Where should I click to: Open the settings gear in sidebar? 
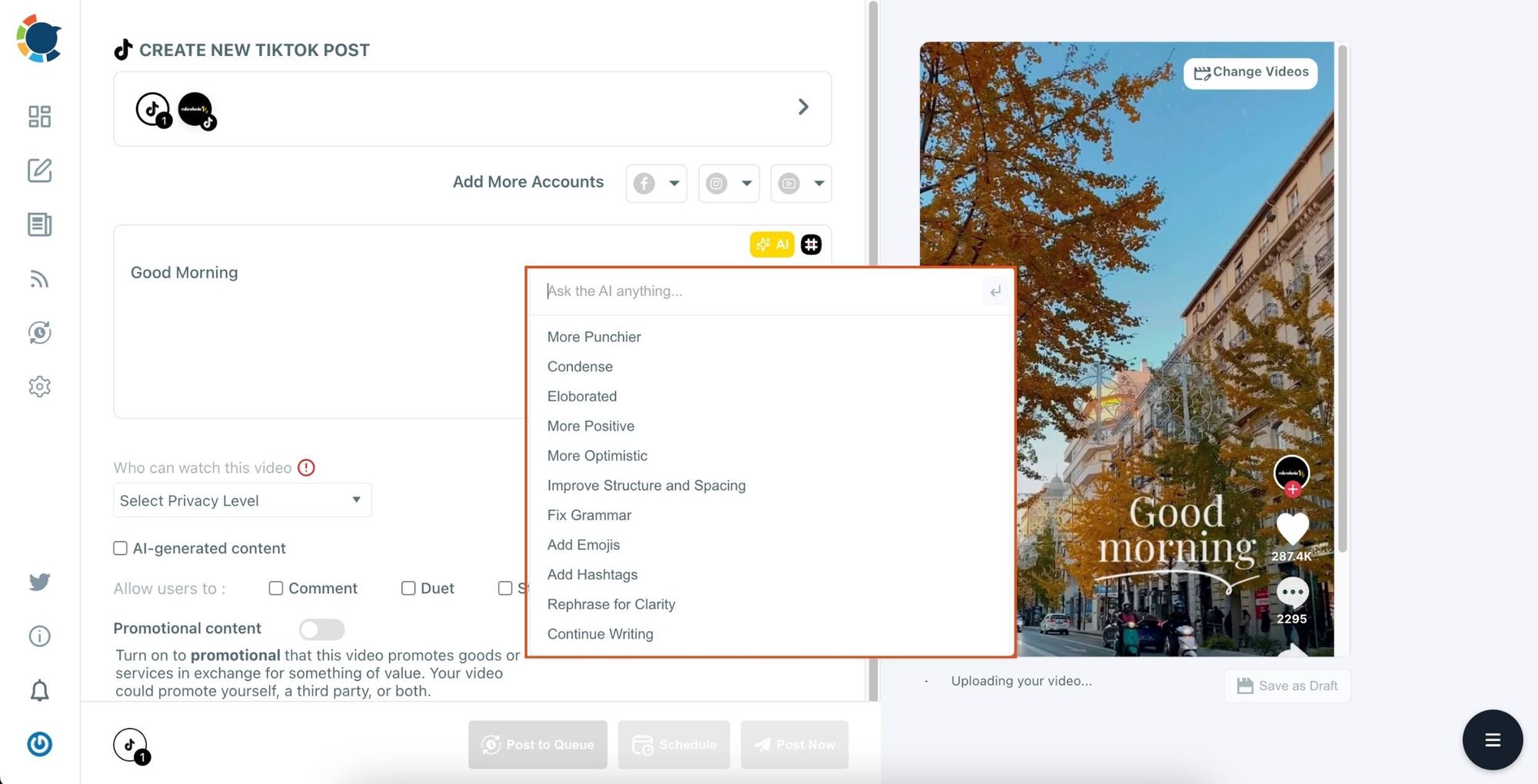click(x=39, y=386)
